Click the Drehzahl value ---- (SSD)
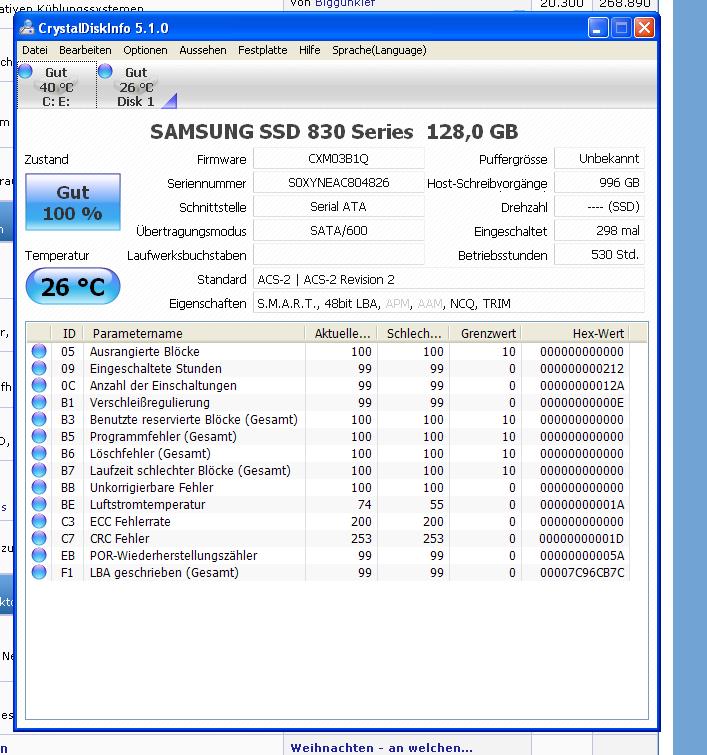This screenshot has width=707, height=755. point(600,207)
